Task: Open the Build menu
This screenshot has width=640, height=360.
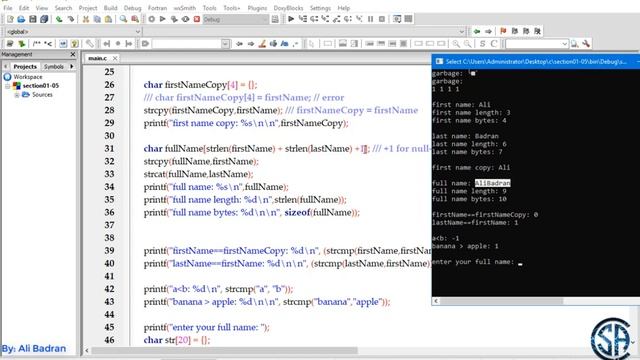Action: click(110, 8)
